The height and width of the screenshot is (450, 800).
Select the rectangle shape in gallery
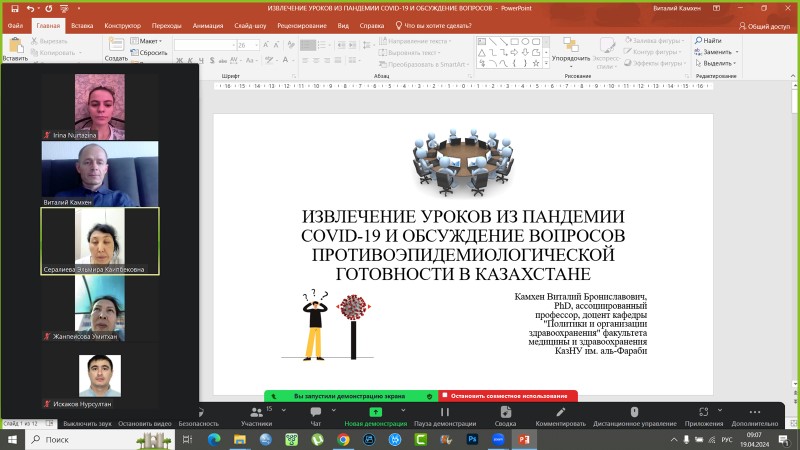click(514, 41)
